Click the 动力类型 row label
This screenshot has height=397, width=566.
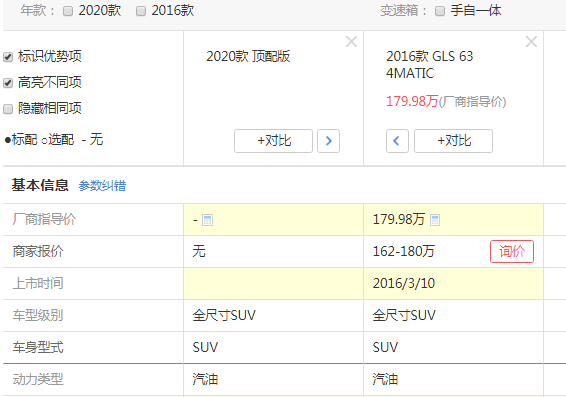coord(38,379)
